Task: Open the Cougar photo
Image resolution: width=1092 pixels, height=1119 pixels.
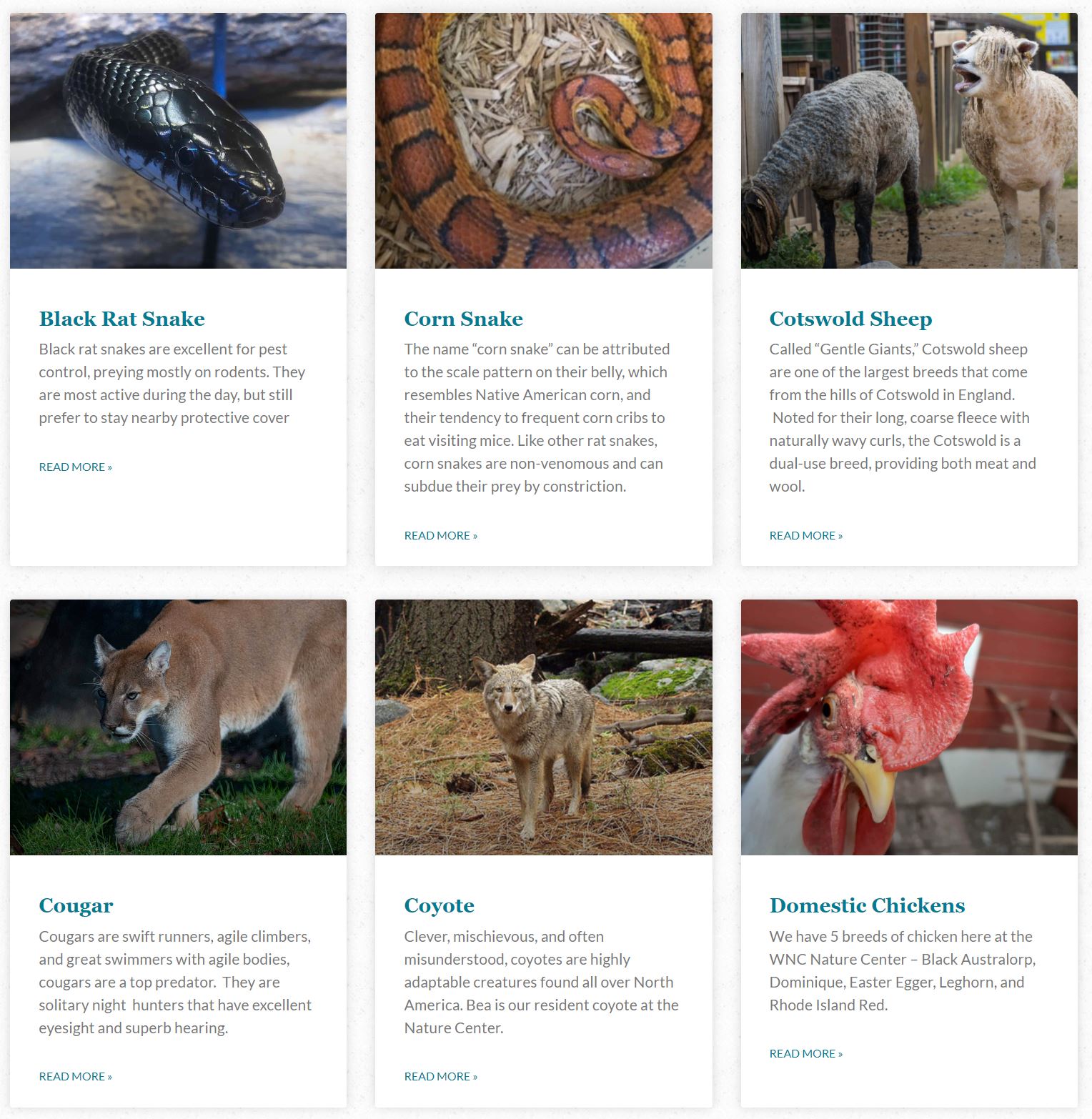Action: coord(178,727)
